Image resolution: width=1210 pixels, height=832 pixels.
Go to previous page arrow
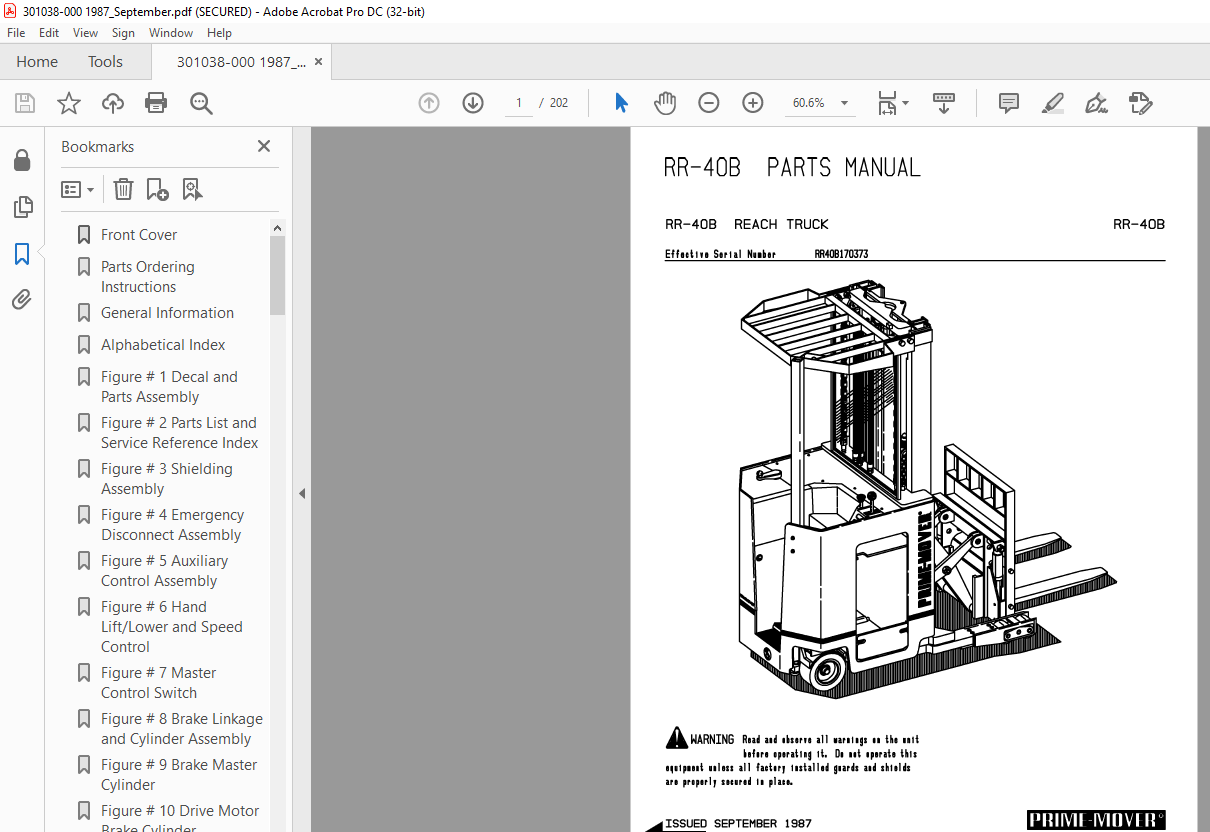point(429,103)
